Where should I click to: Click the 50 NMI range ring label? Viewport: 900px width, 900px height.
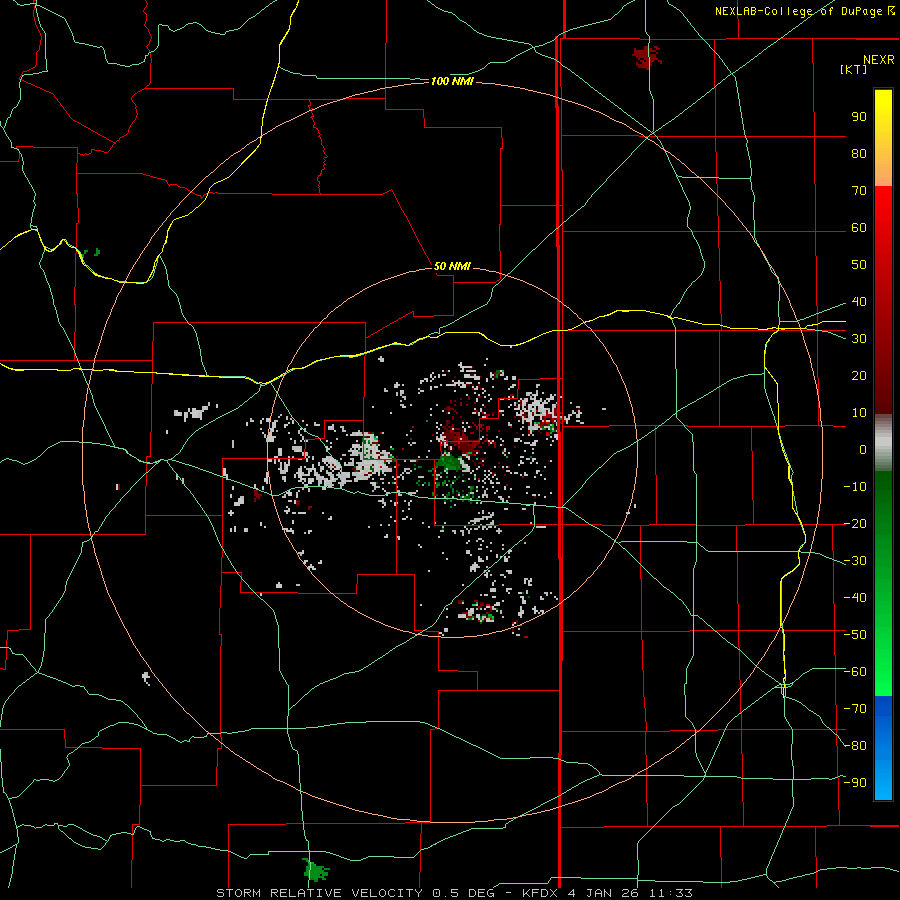pos(452,266)
